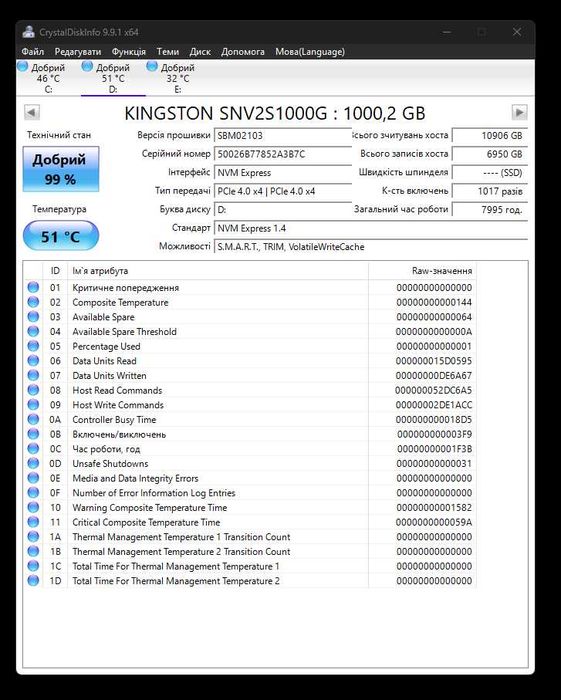Image resolution: width=561 pixels, height=700 pixels.
Task: Click status icon of Warning Composite Temperature Time row
Action: [33, 507]
